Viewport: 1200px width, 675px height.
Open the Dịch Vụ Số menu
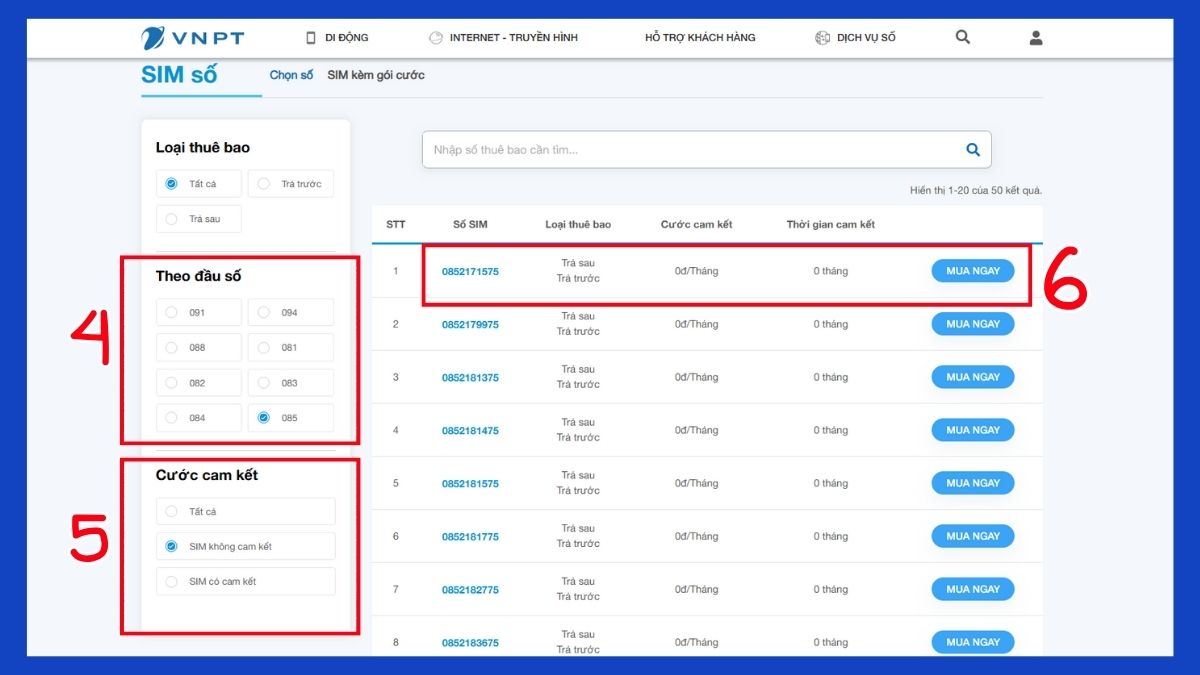(x=855, y=38)
